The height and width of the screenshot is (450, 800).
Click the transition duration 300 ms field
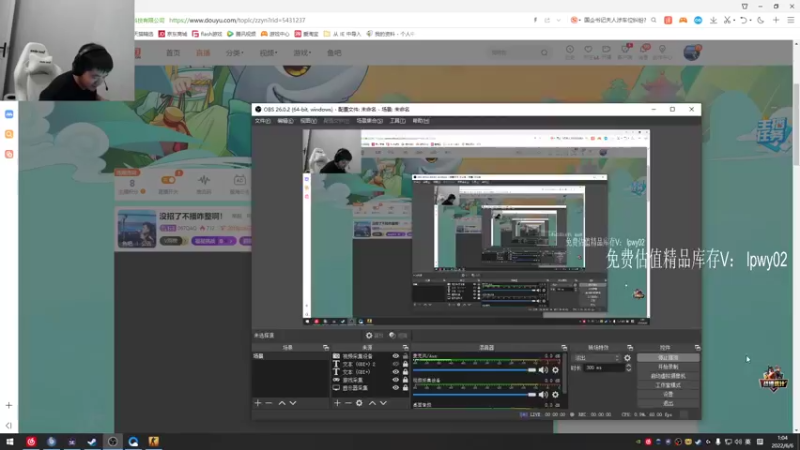tap(603, 367)
